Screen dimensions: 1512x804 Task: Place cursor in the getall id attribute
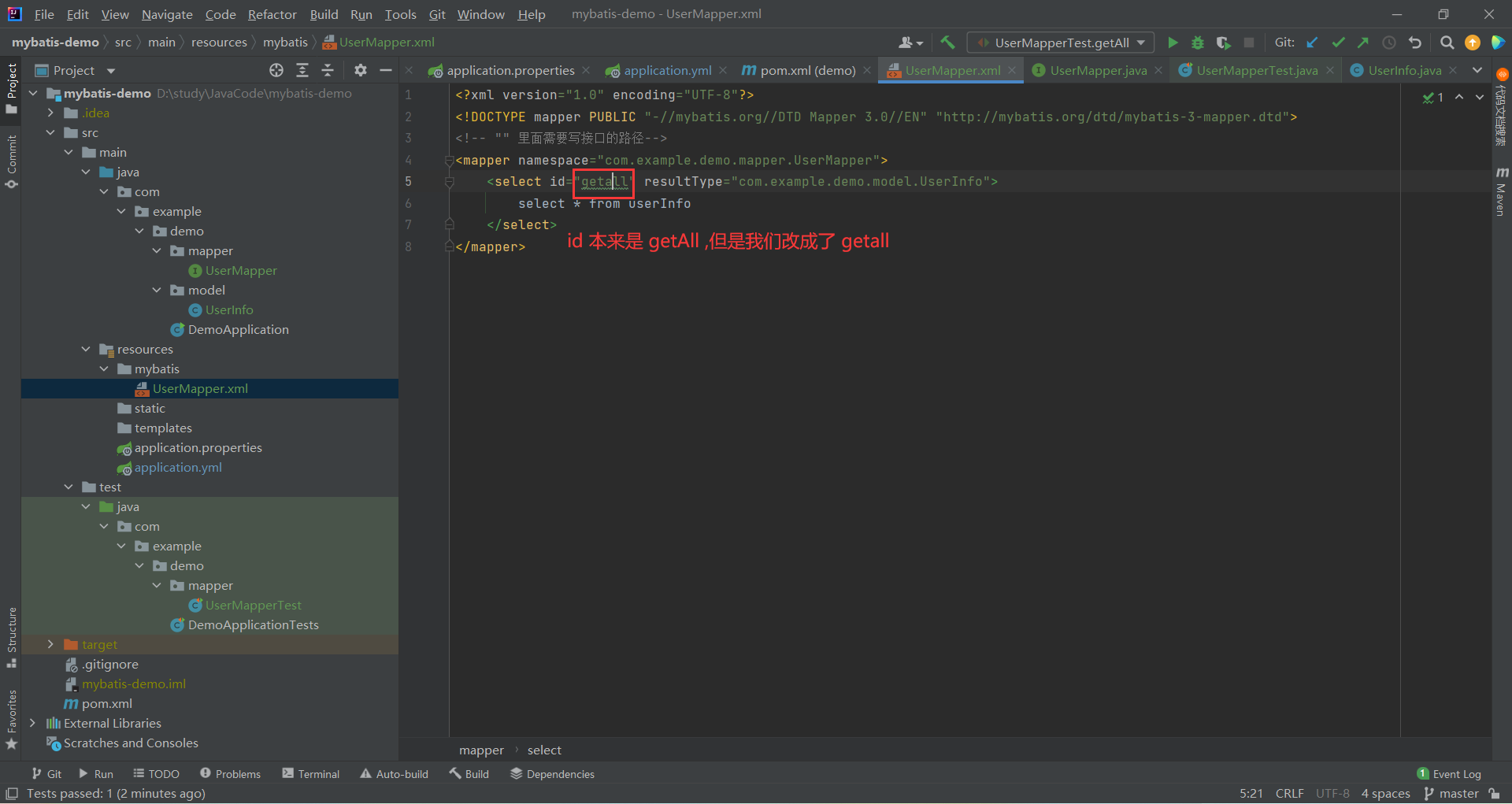pyautogui.click(x=604, y=182)
